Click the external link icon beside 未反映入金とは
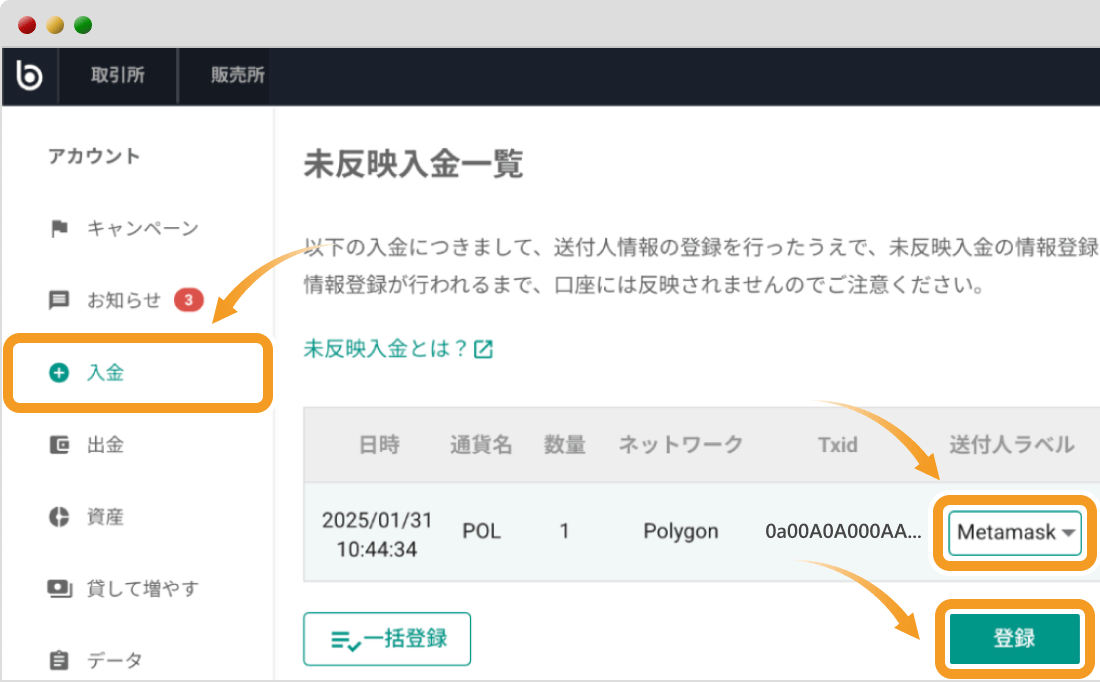1100x682 pixels. point(483,349)
